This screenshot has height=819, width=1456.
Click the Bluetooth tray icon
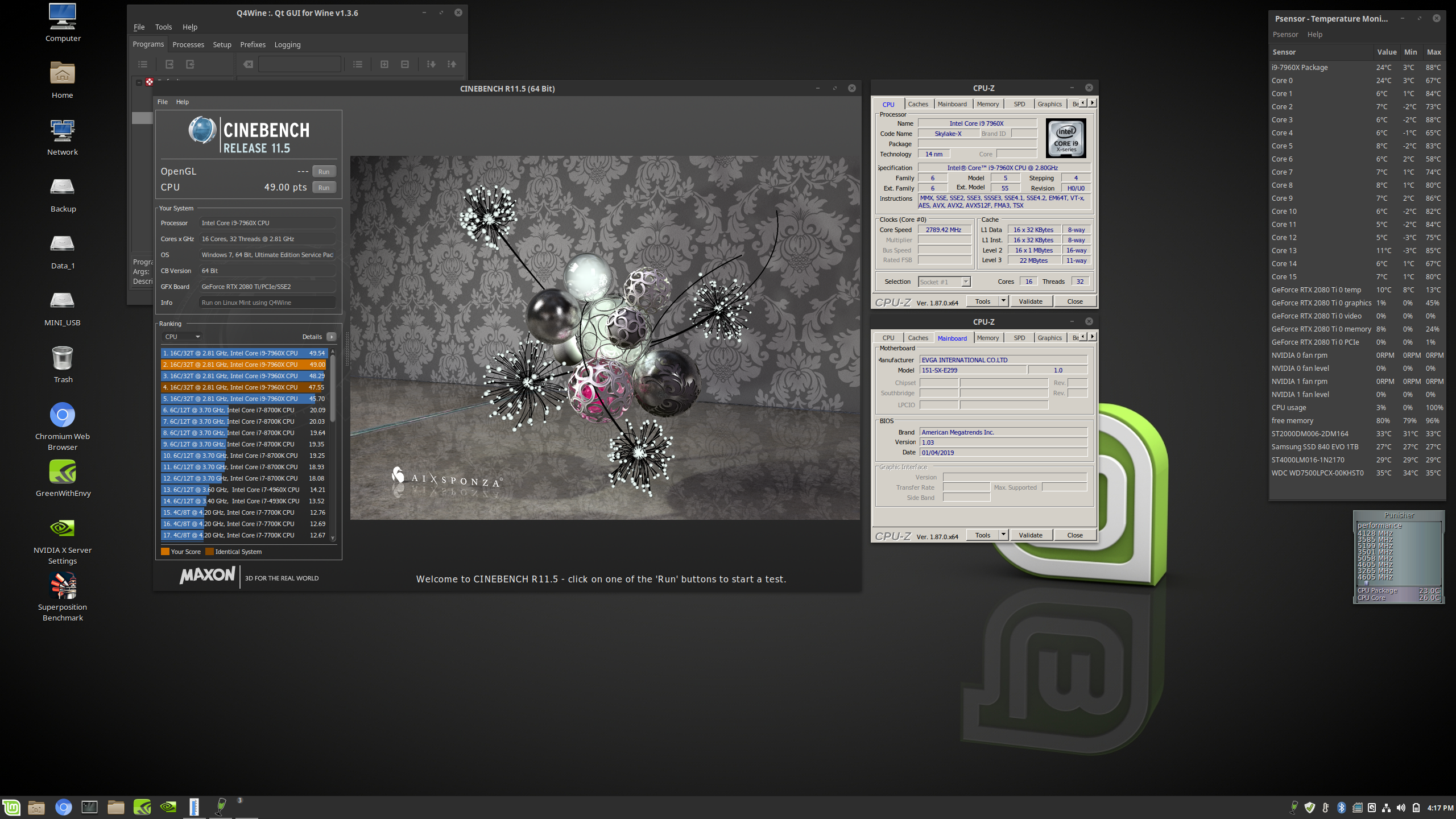[1341, 808]
